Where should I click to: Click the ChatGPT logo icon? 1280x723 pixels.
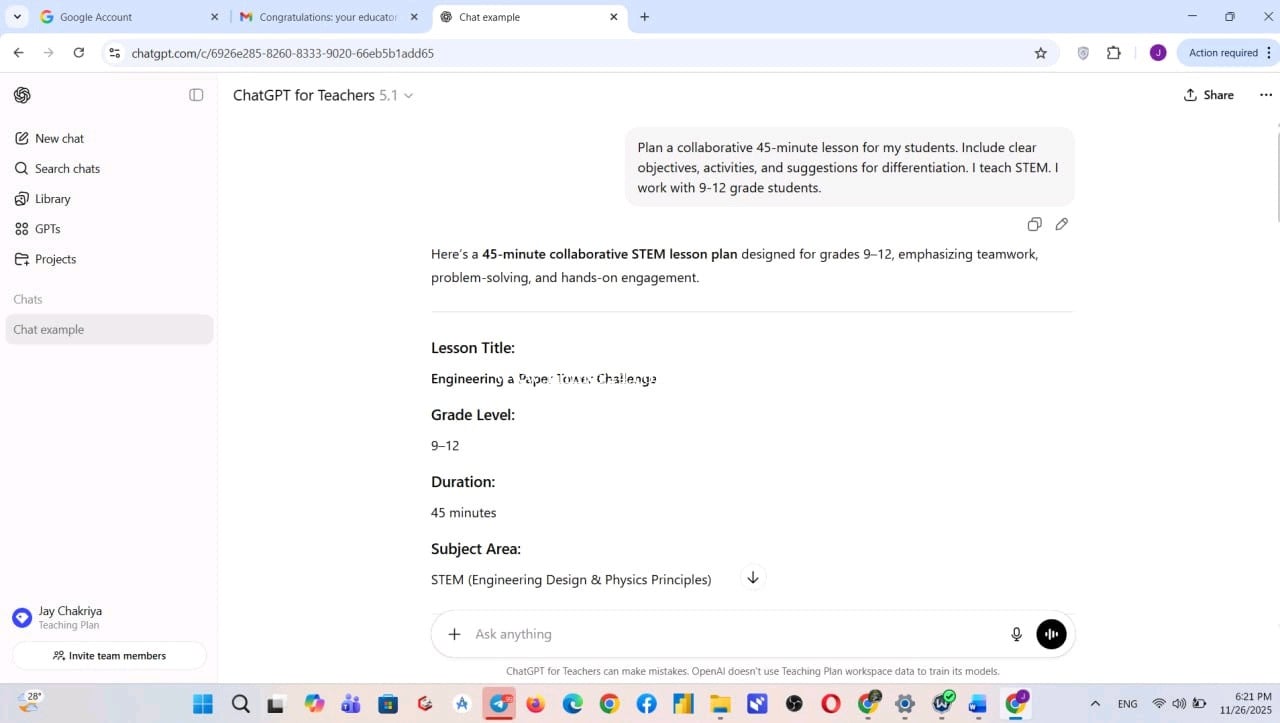pos(22,95)
